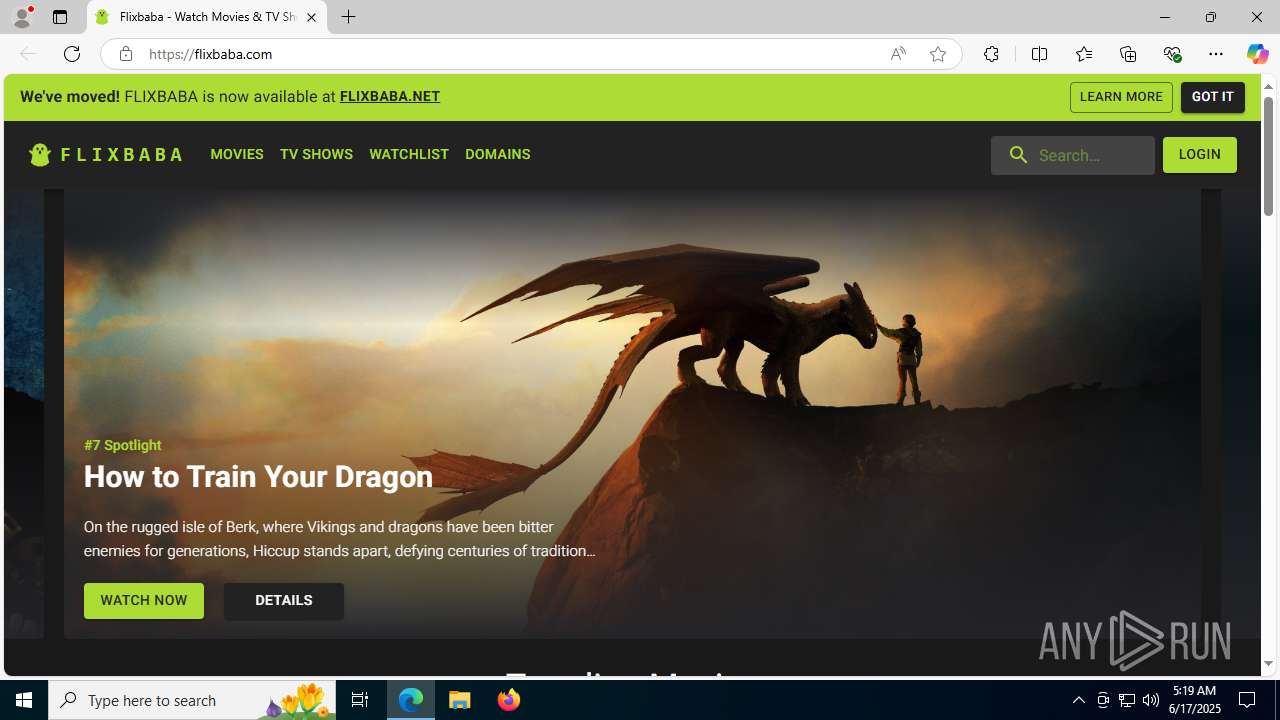Open Browser essentials icon
Viewport: 1280px width, 720px height.
1172,54
